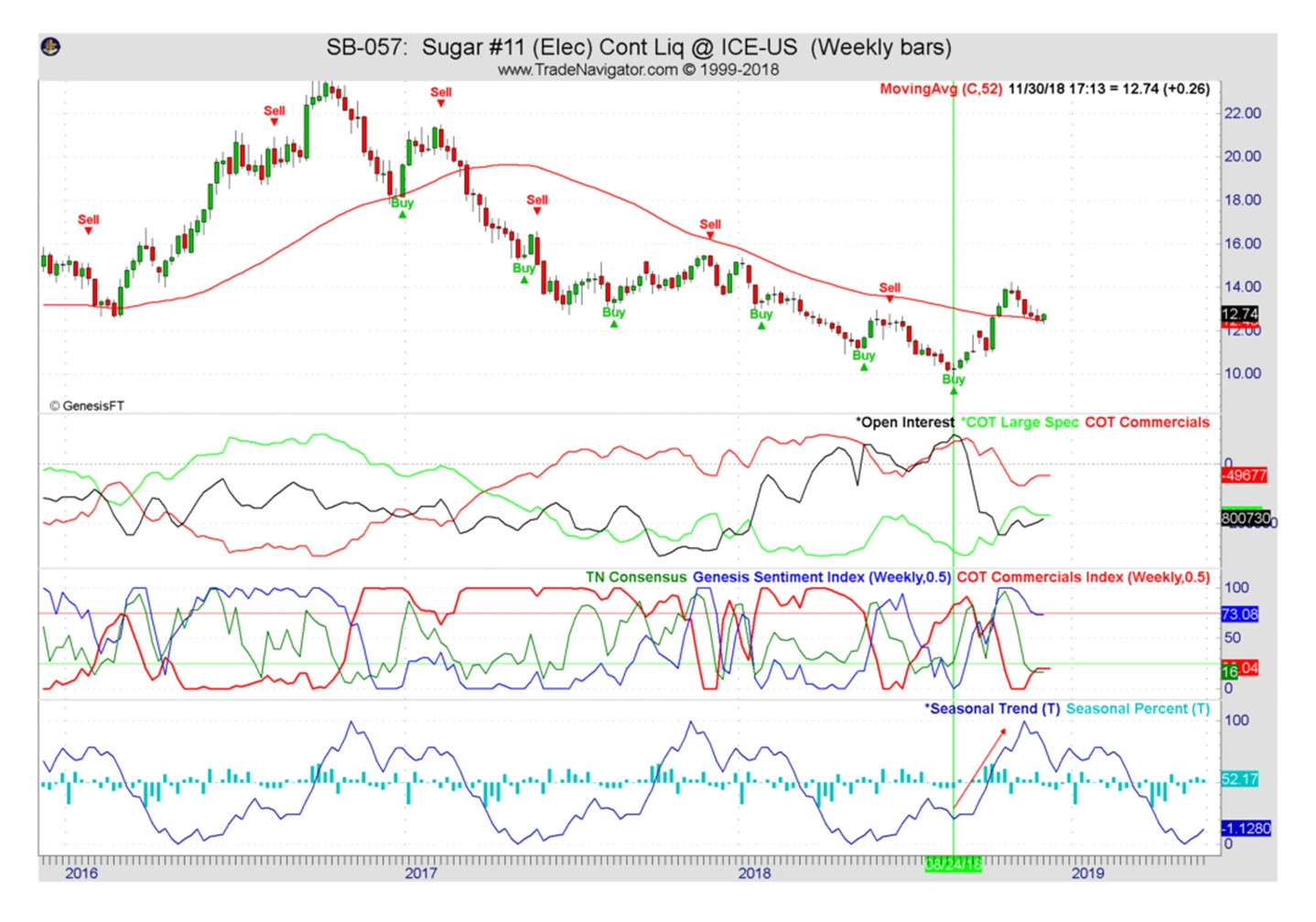Click the Buy signal just before 2017 begins

403,207
